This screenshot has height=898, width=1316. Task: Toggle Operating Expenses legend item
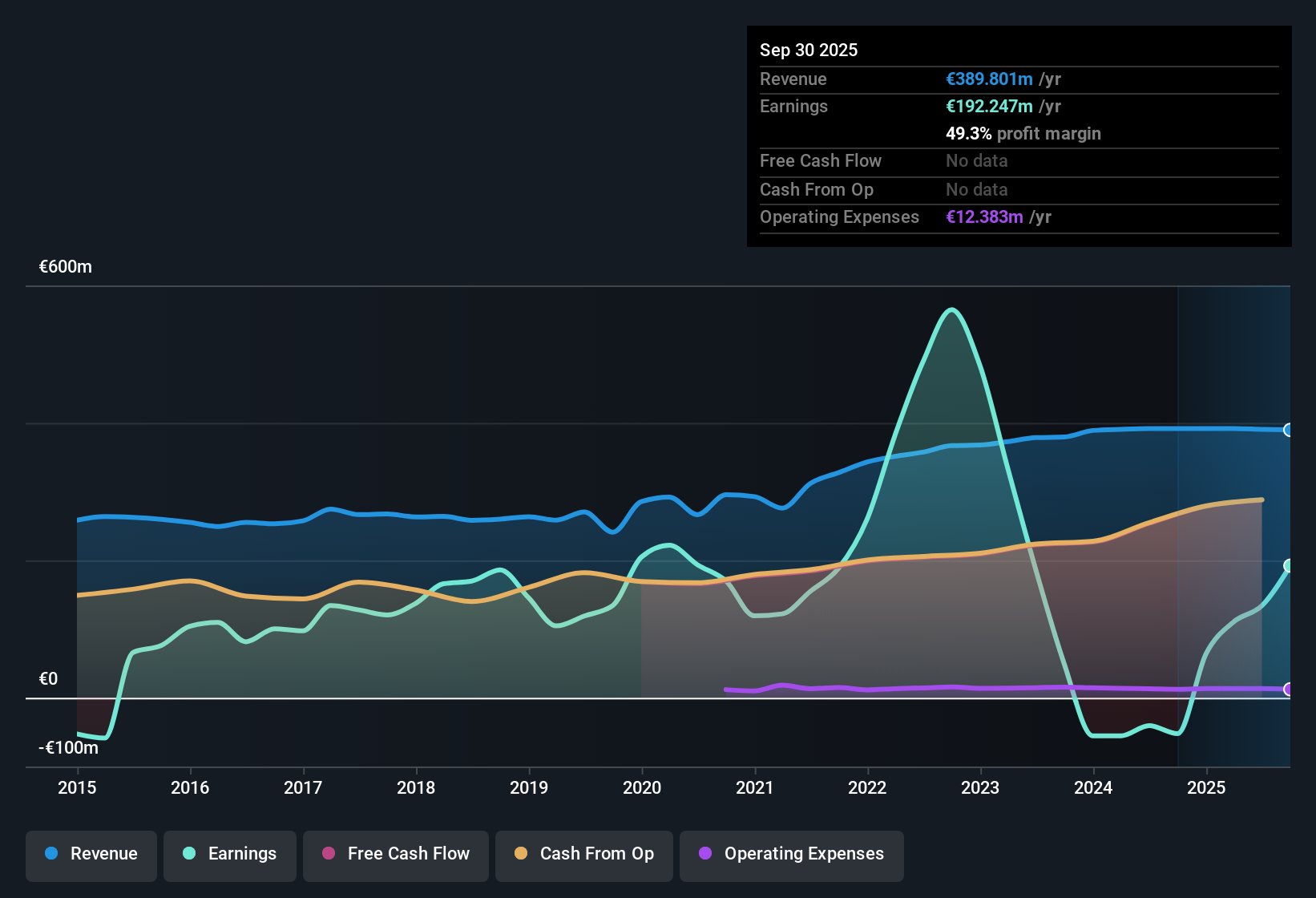792,854
